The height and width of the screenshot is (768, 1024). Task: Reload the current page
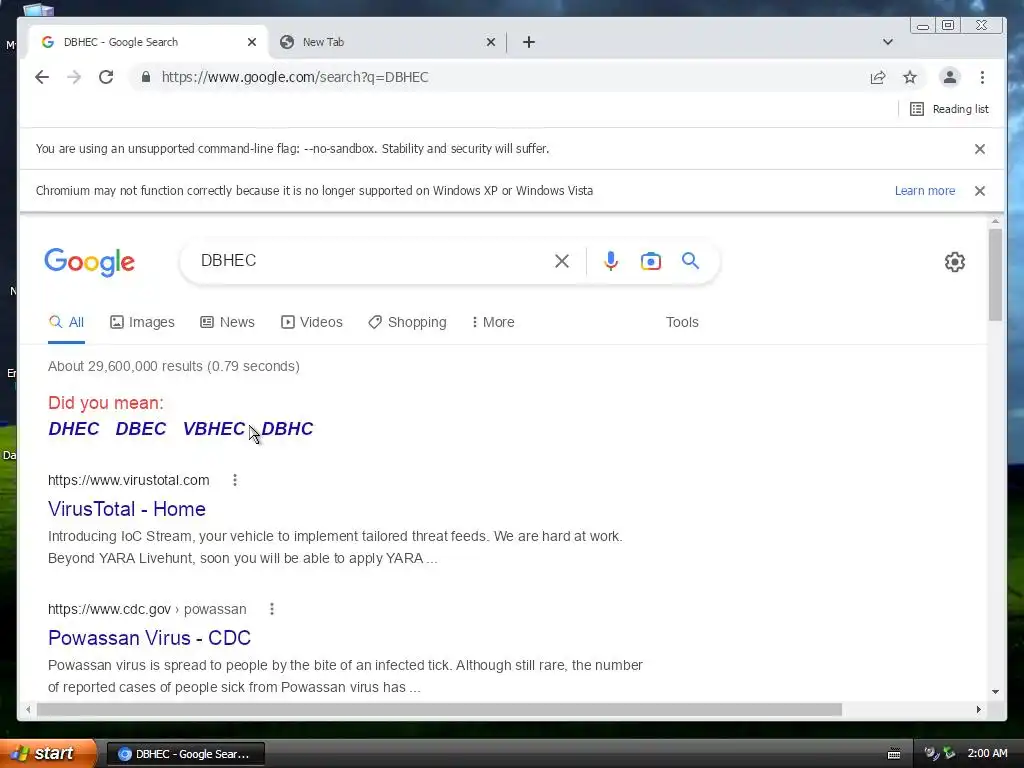pos(106,77)
